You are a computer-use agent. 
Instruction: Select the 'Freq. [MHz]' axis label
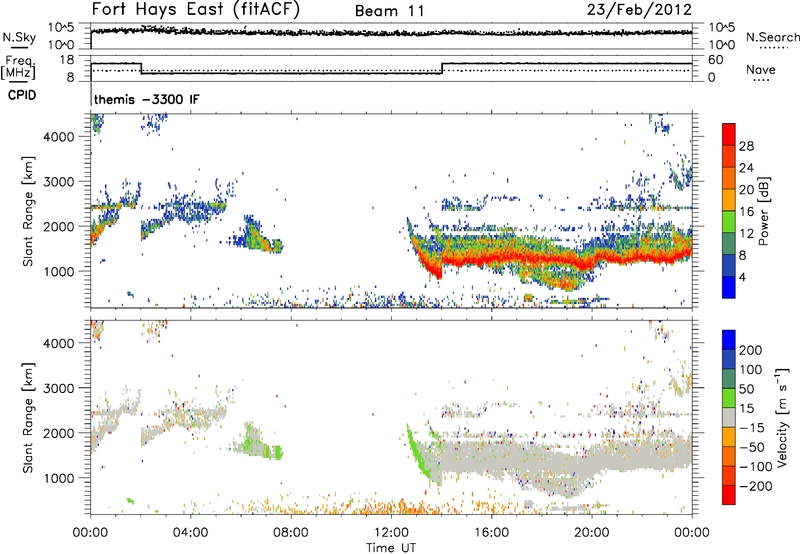tap(19, 67)
